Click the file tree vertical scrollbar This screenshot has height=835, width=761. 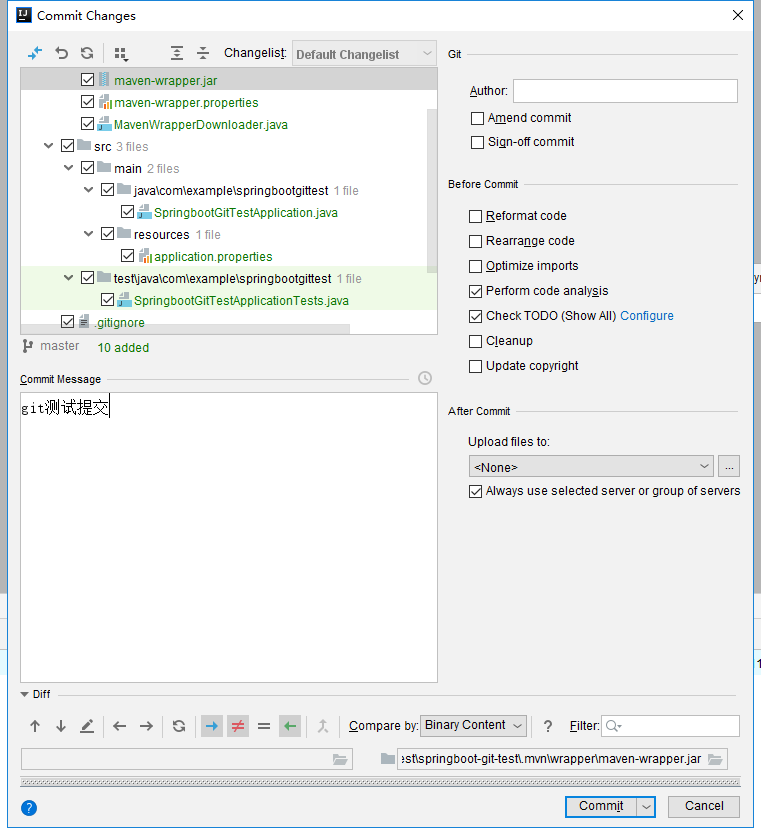432,191
